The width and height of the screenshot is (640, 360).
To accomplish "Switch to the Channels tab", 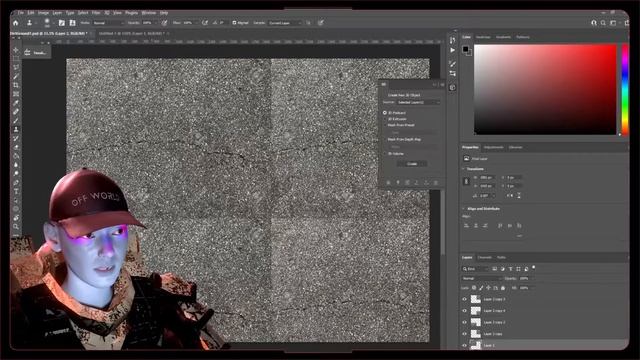I will 484,258.
